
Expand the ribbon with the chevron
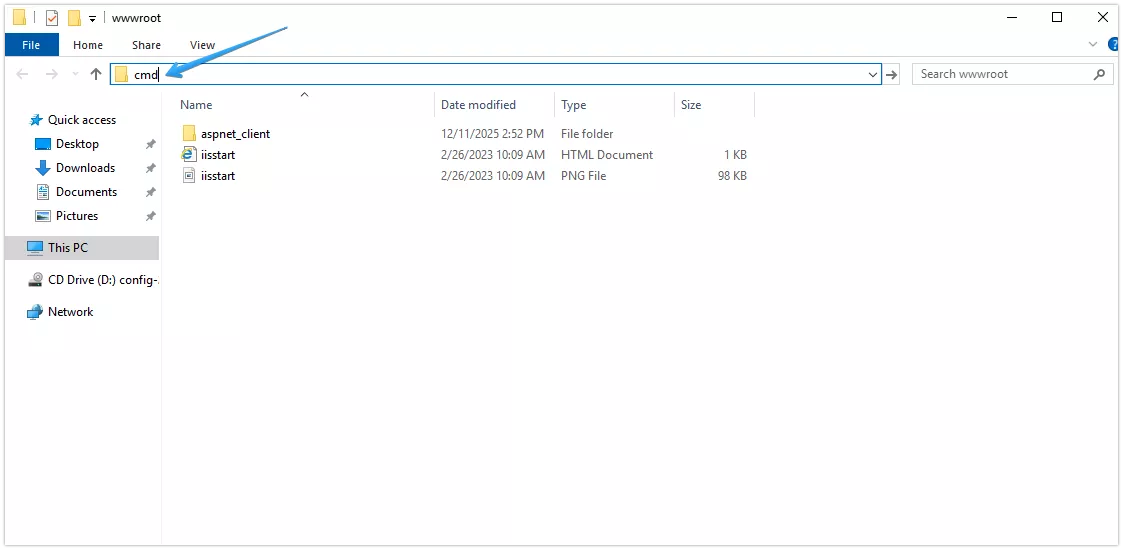1093,44
